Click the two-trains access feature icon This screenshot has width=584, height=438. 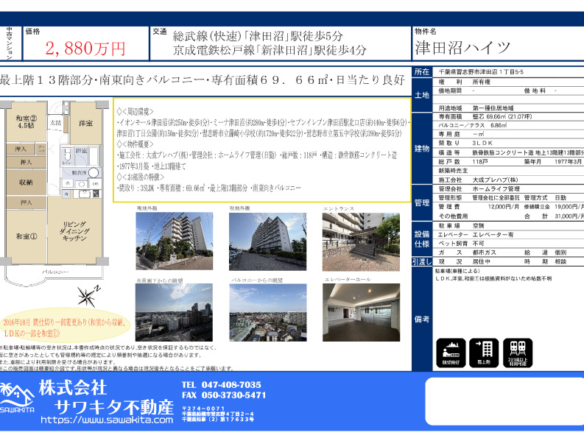tap(518, 353)
